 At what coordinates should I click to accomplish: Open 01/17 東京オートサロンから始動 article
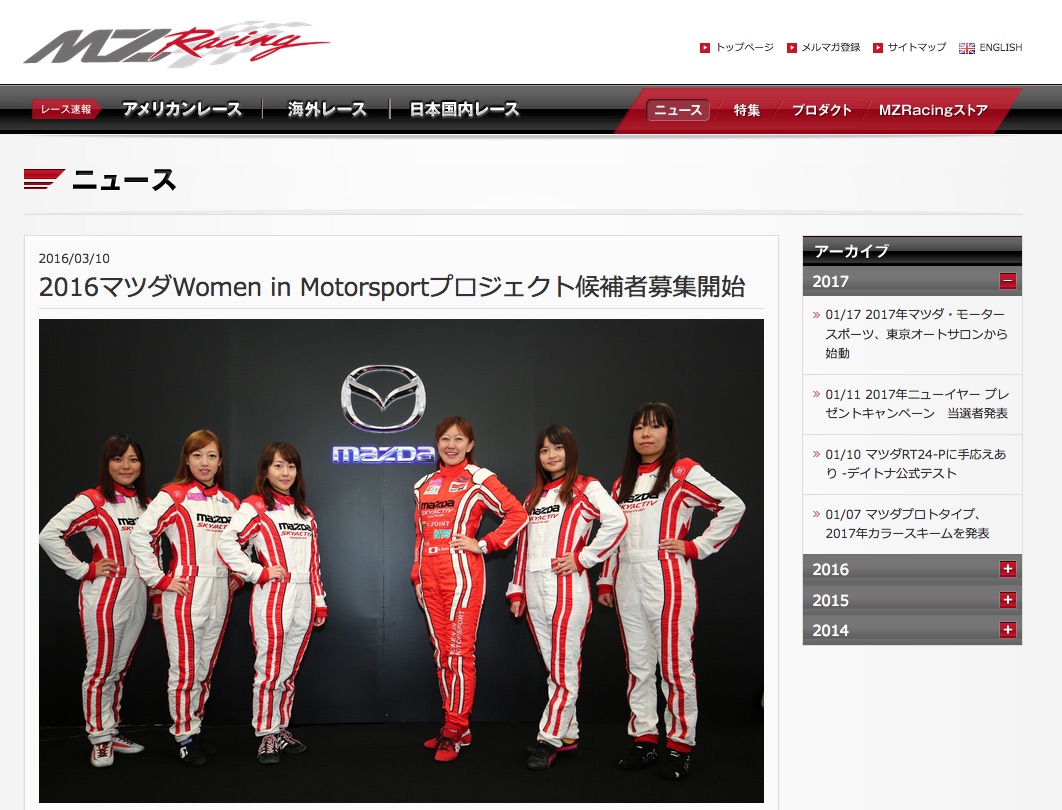pyautogui.click(x=916, y=334)
